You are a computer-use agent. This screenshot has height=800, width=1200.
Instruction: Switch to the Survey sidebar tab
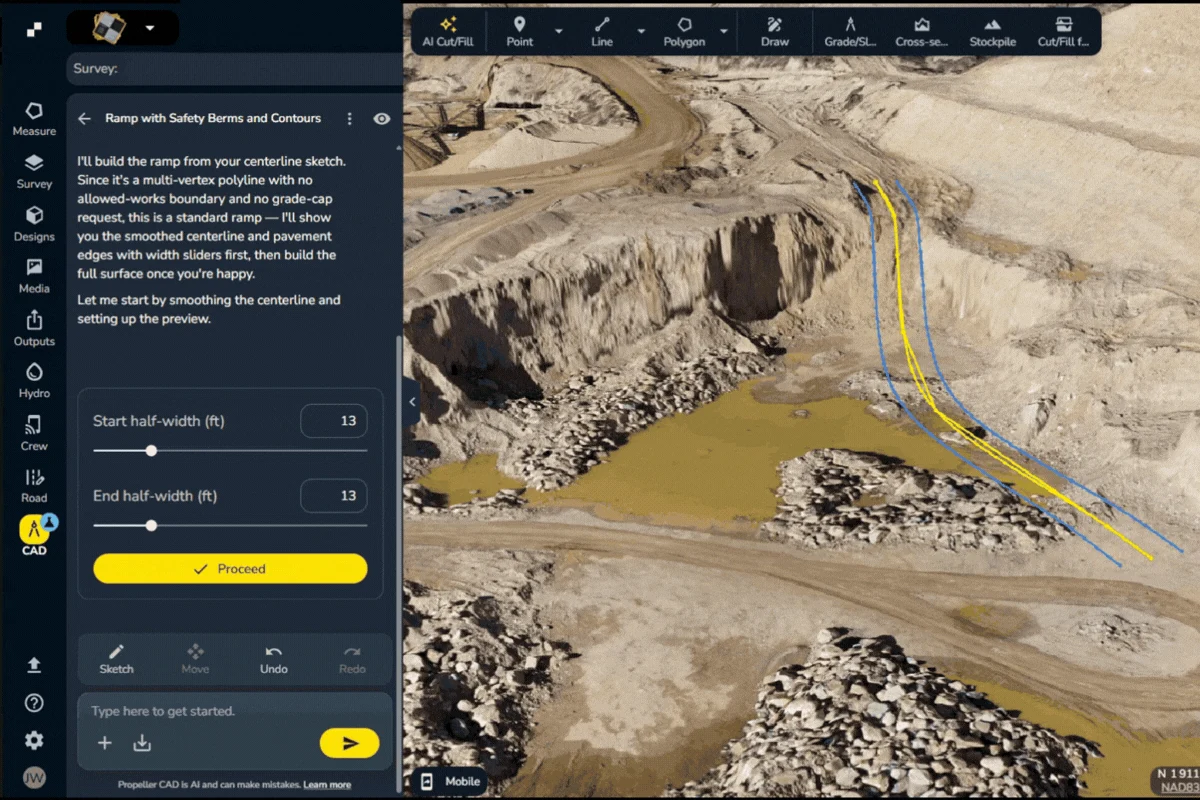coord(34,171)
